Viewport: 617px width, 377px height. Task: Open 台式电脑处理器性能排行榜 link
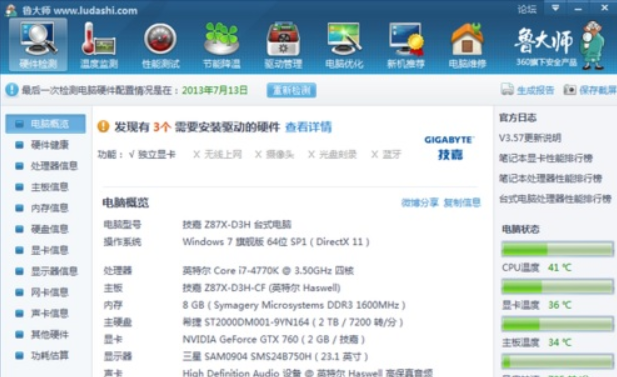[555, 199]
